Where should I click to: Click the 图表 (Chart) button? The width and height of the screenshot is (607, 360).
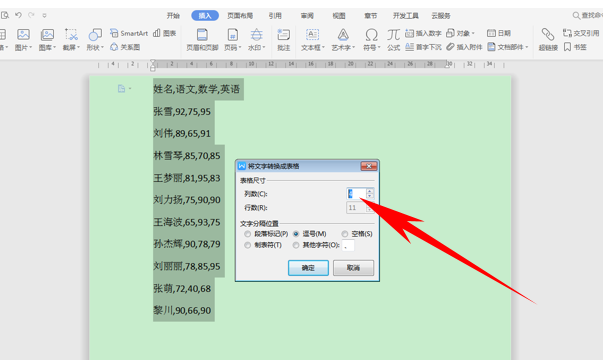pyautogui.click(x=165, y=33)
